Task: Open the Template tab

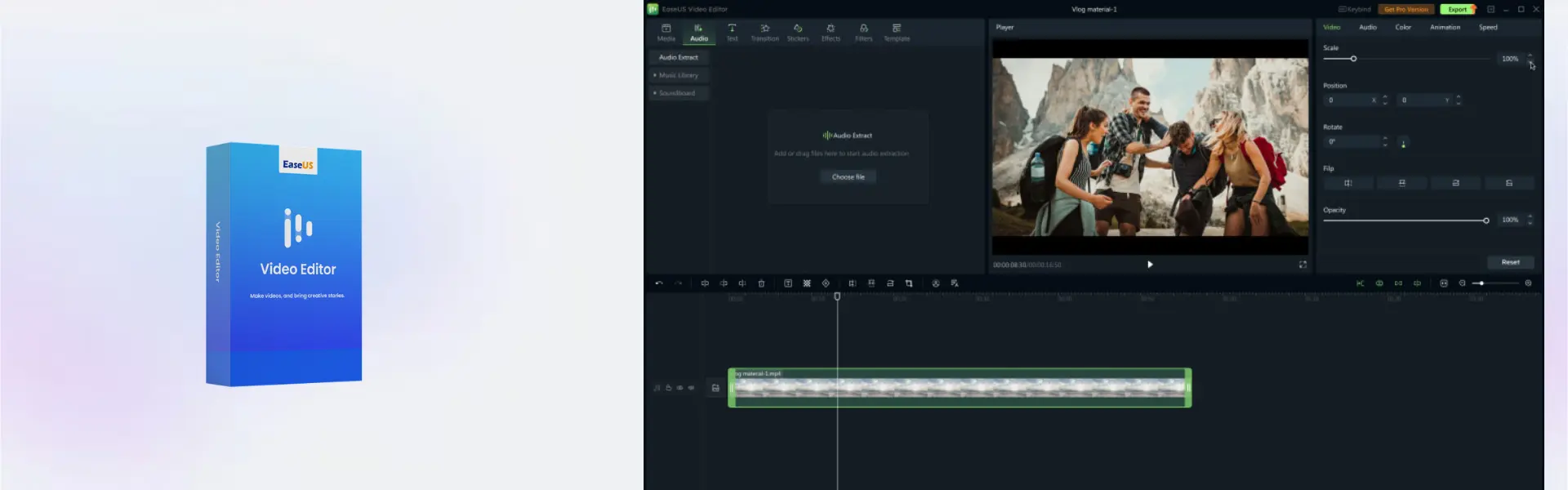Action: tap(897, 33)
